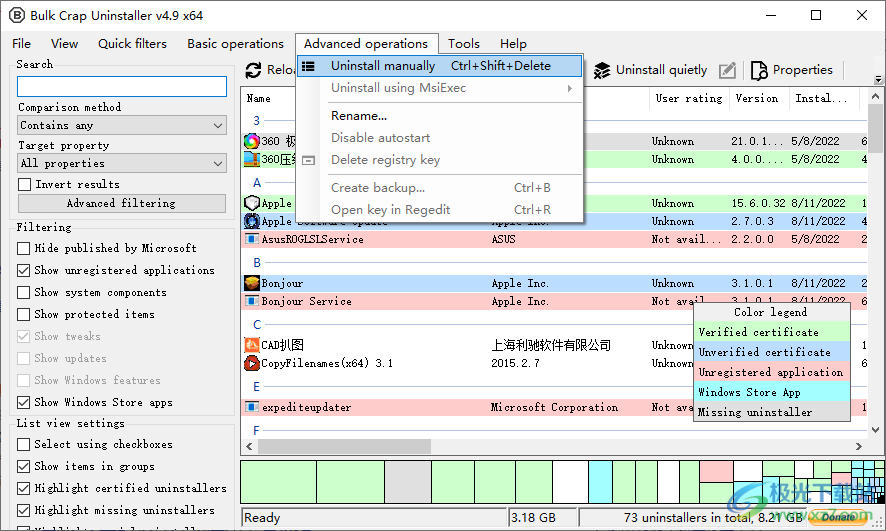Click the Delete registry key icon
Image resolution: width=886 pixels, height=531 pixels.
[x=308, y=160]
